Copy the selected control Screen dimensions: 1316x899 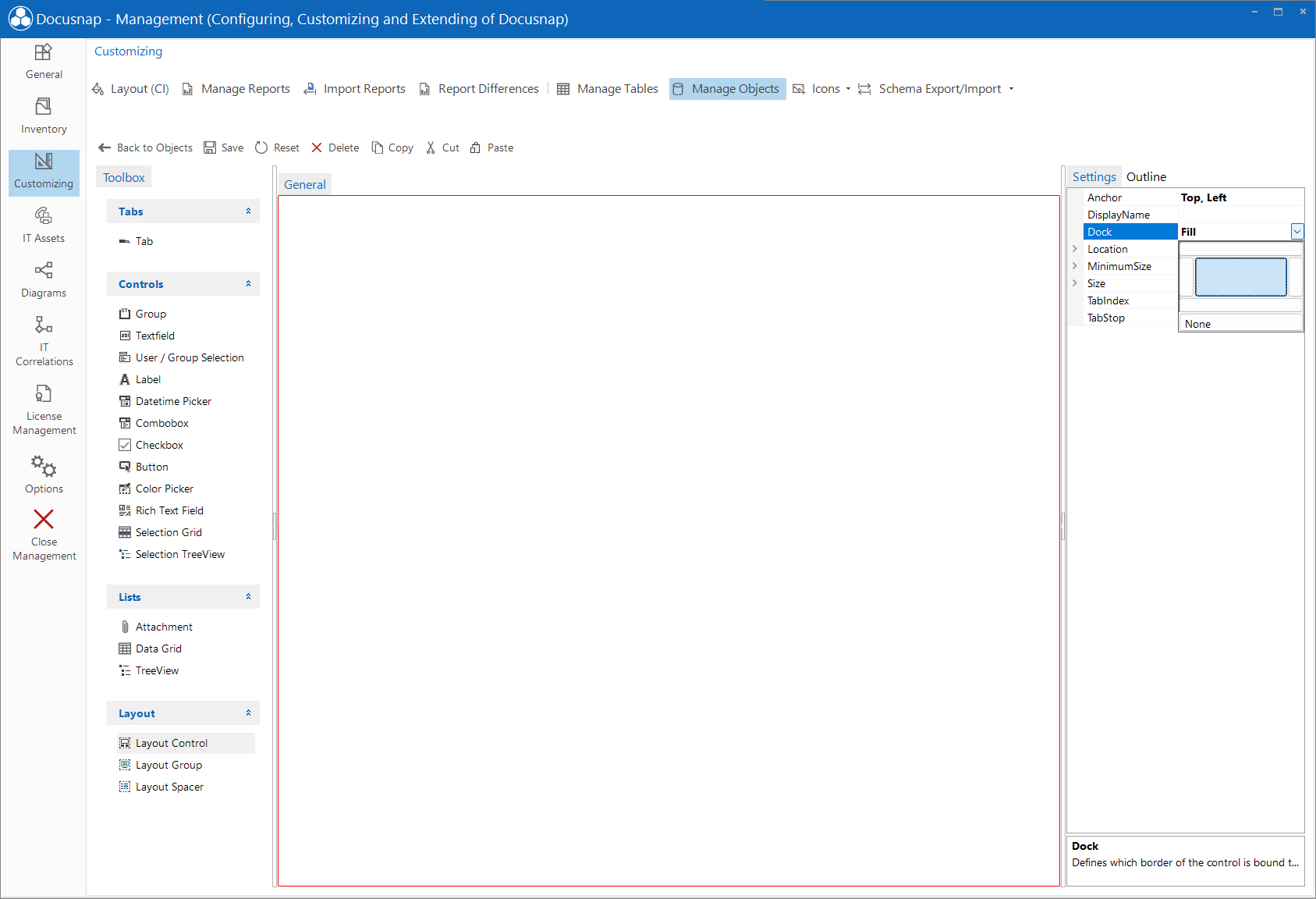pos(393,147)
